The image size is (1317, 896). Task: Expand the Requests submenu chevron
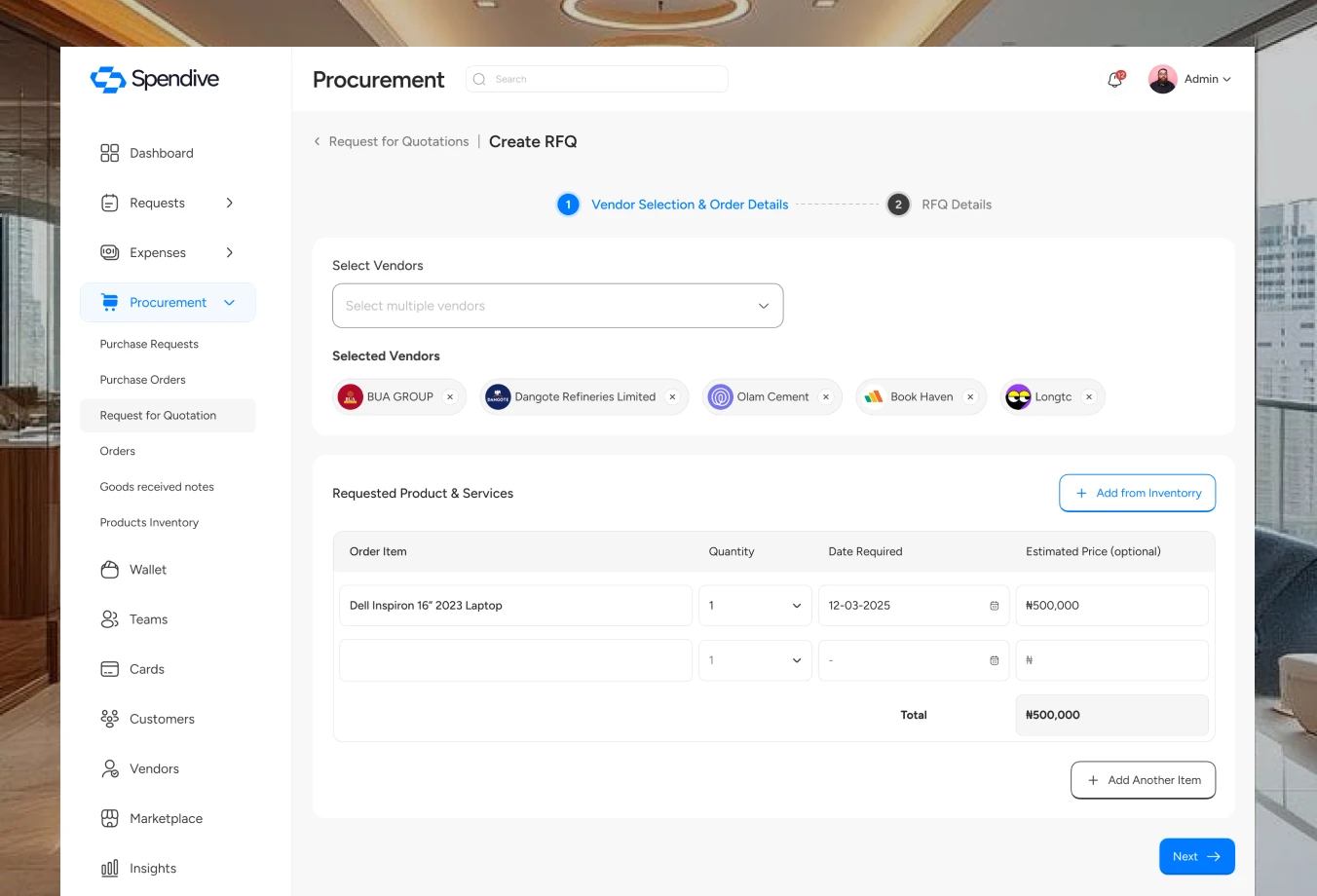[x=230, y=203]
